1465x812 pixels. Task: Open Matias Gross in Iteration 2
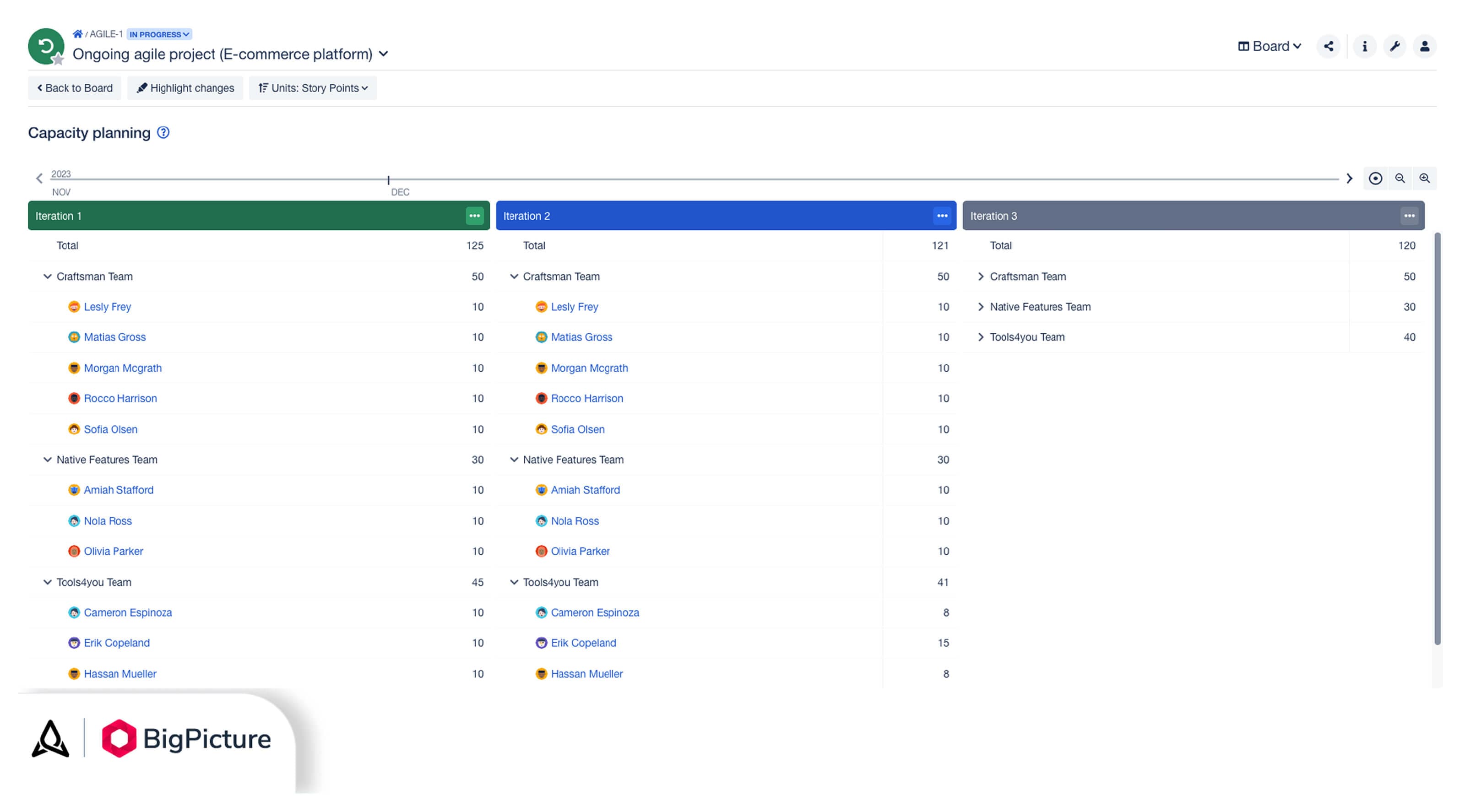(x=582, y=337)
